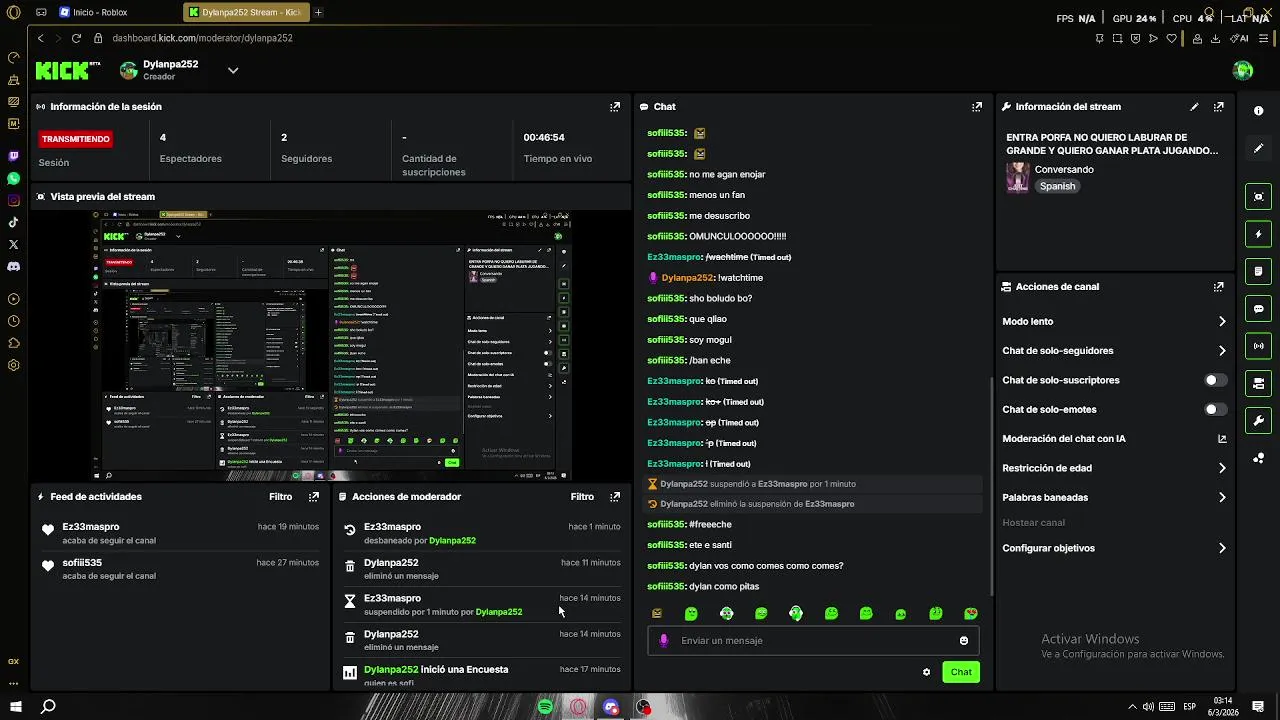Toggle the wrench widget icon in sidebar

[1259, 421]
